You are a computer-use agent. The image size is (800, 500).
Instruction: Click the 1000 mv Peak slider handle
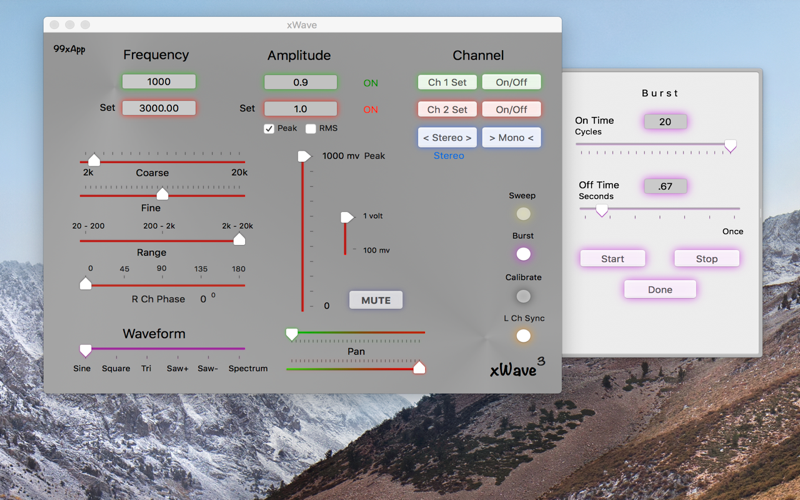coord(304,156)
